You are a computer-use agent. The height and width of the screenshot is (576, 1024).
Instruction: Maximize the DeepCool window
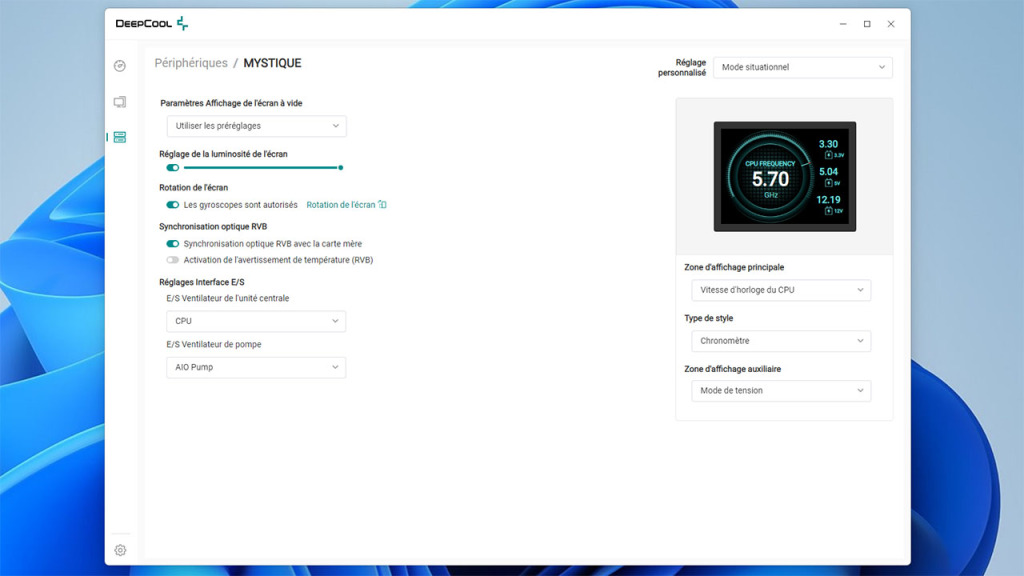[867, 24]
